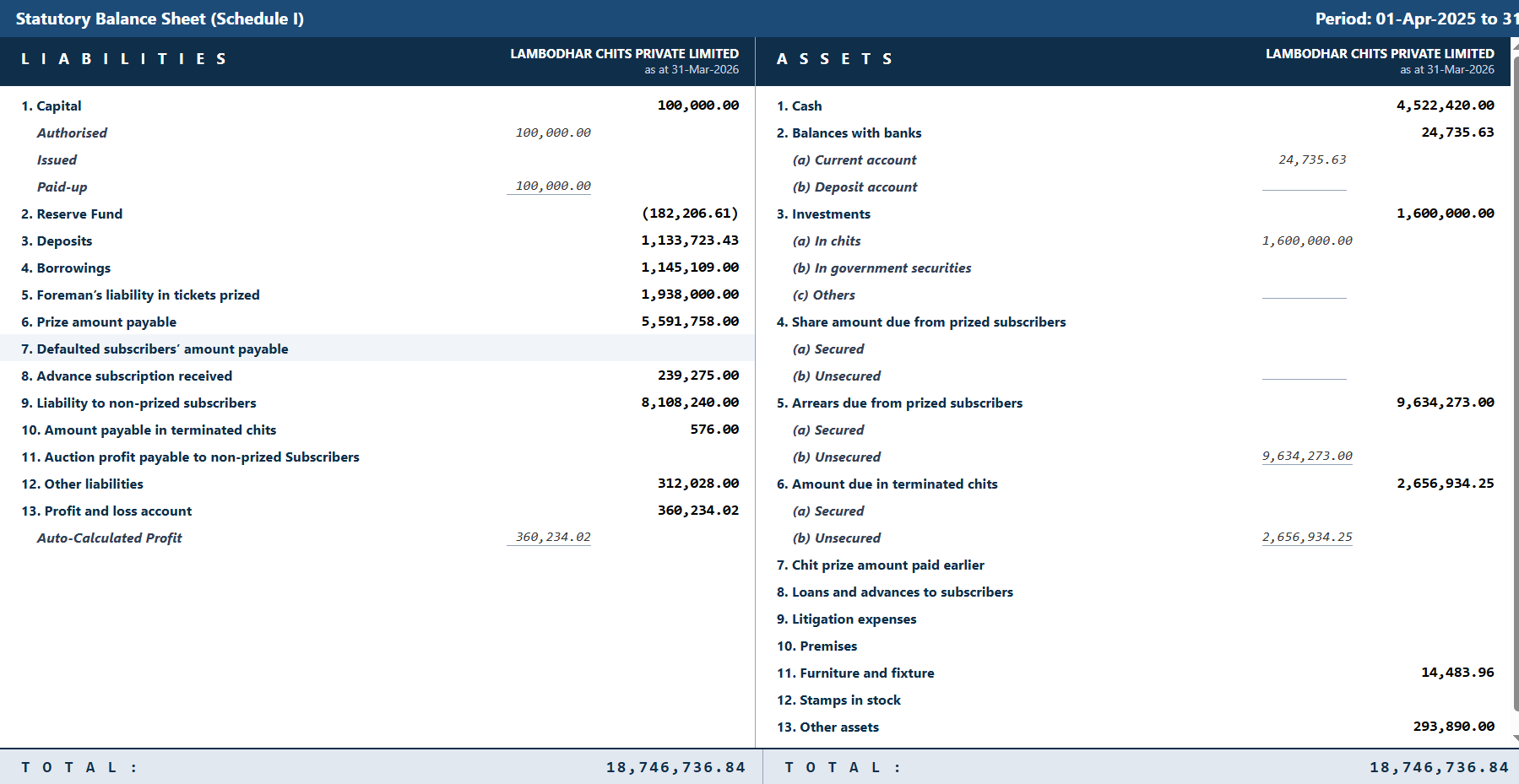The height and width of the screenshot is (784, 1519).
Task: Select the Defaulted subscribers' amount payable row
Action: pyautogui.click(x=377, y=349)
